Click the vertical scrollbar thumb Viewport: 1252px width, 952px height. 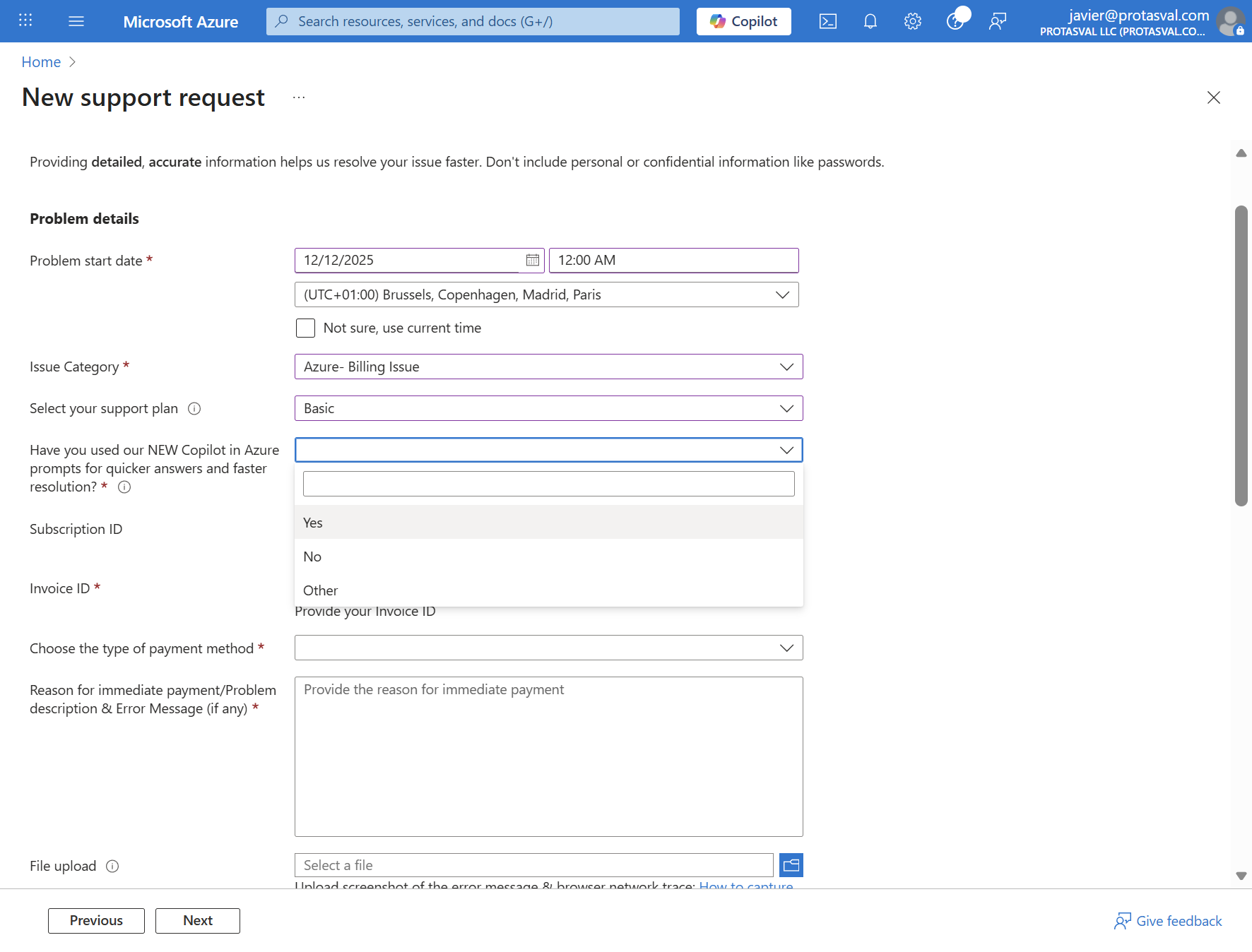pyautogui.click(x=1241, y=355)
